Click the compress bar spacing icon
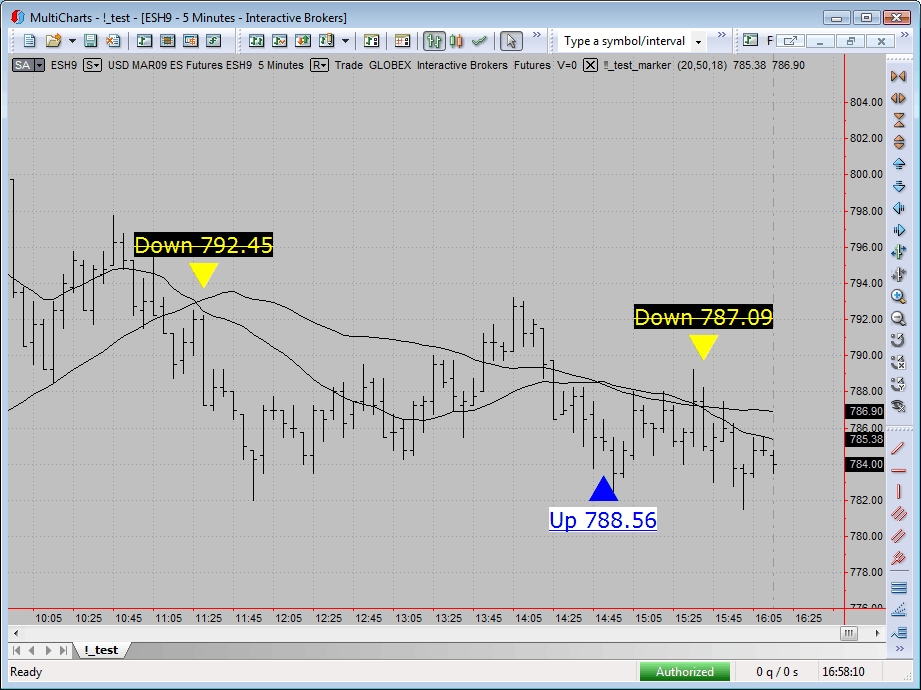Viewport: 921px width, 690px height. coord(899,76)
